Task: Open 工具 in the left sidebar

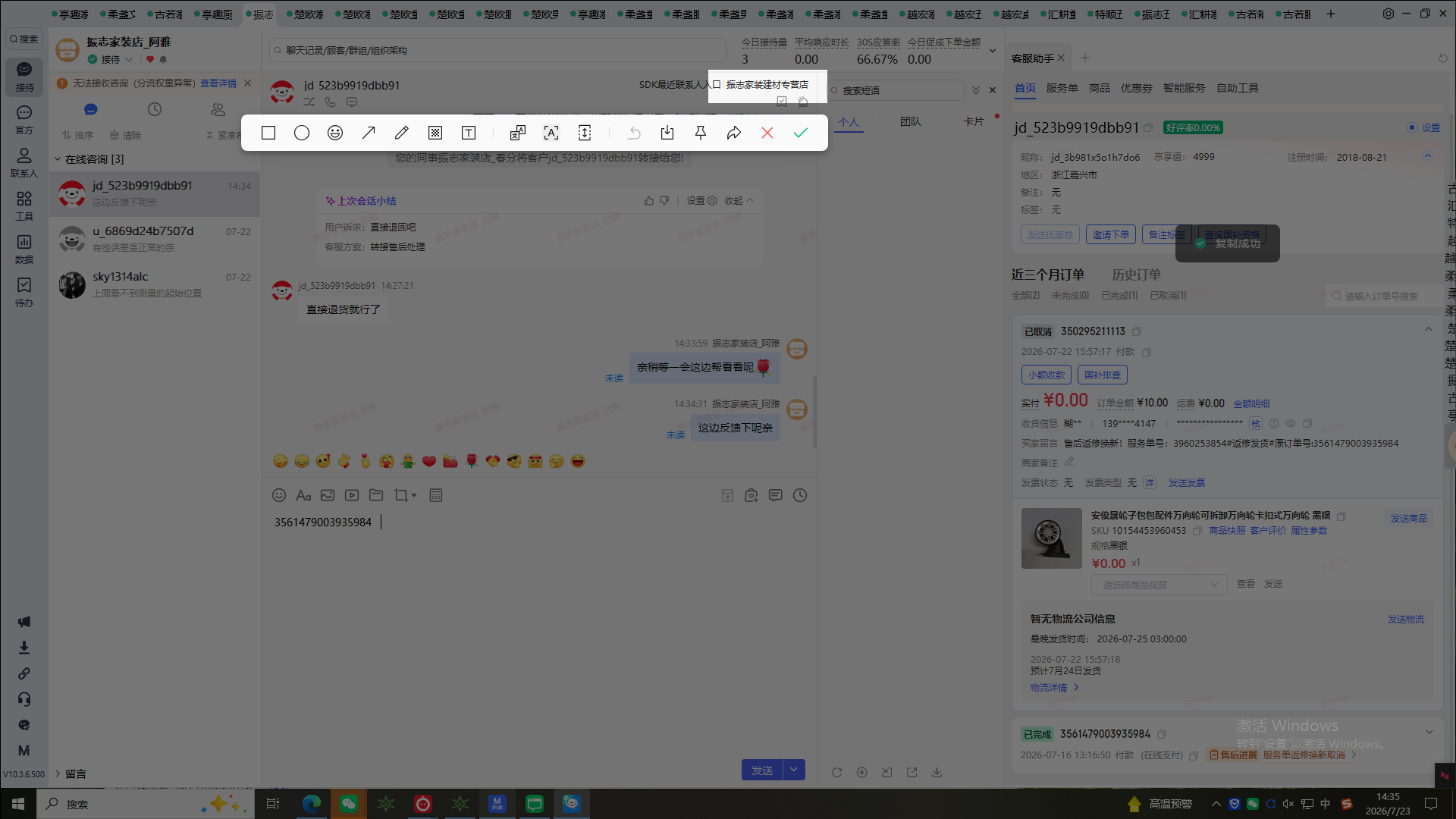Action: pyautogui.click(x=24, y=206)
